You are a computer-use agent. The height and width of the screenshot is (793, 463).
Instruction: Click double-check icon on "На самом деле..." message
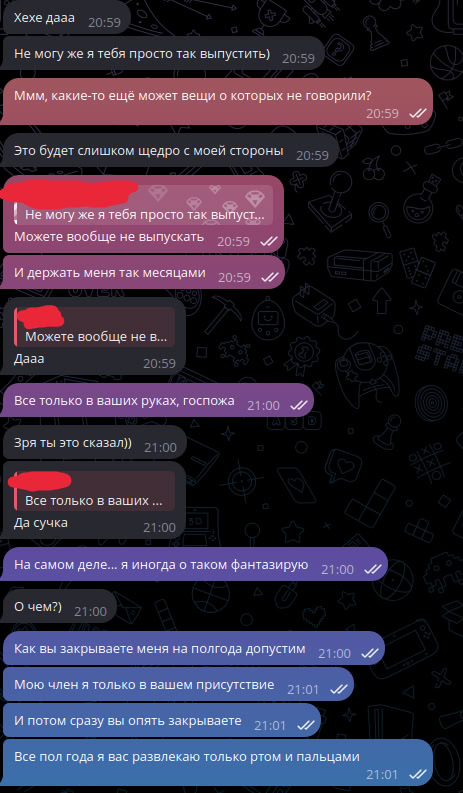tap(372, 569)
